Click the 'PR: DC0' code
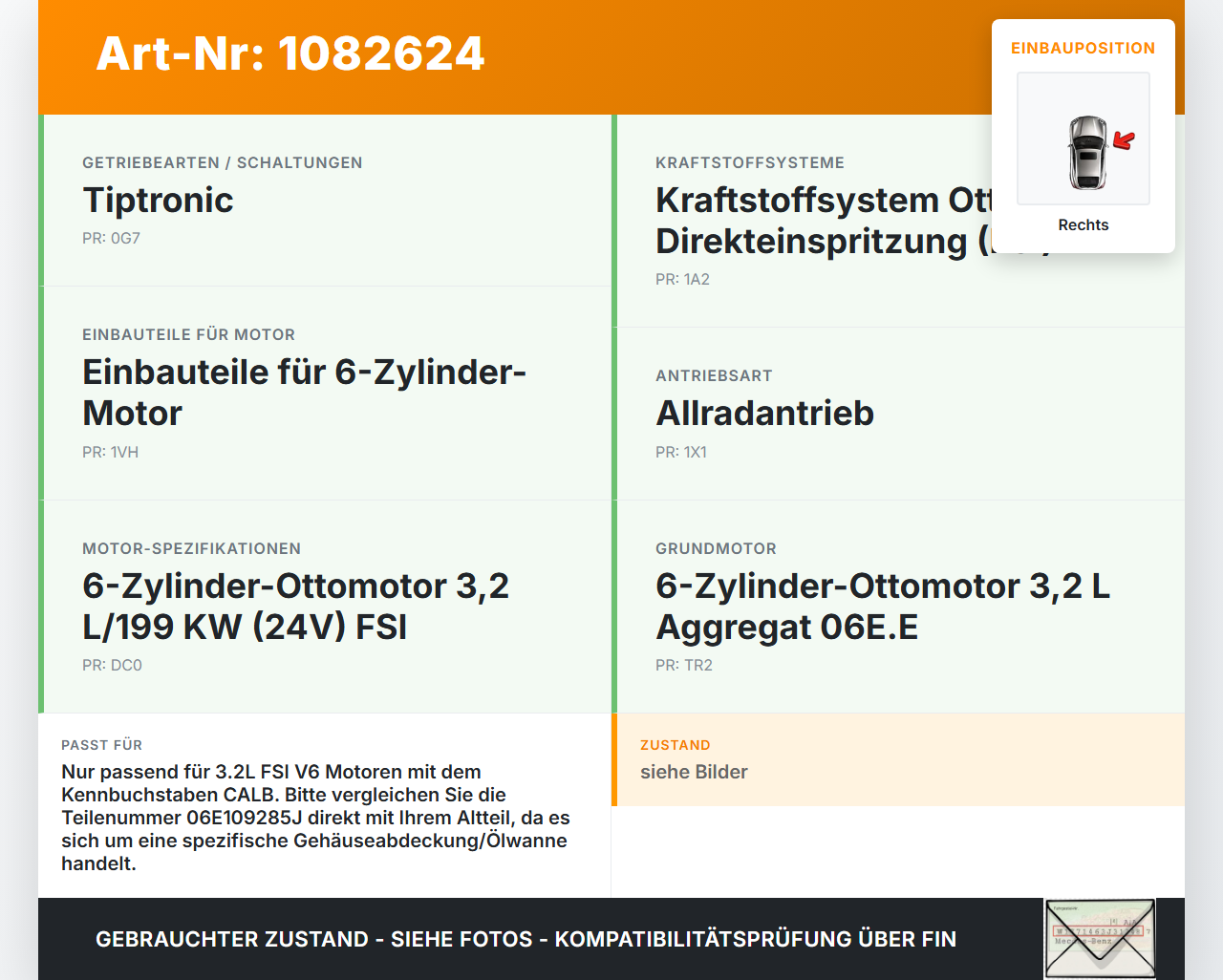The width and height of the screenshot is (1223, 980). (x=112, y=665)
